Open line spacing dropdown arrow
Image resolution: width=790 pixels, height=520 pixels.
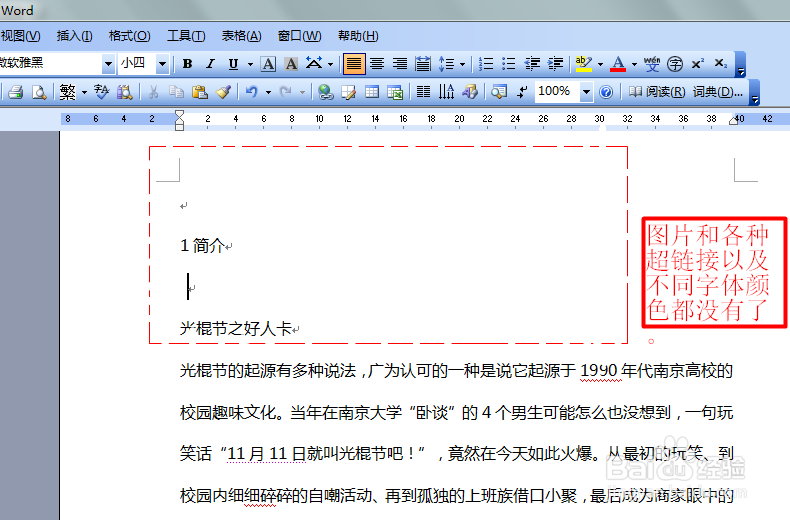462,64
